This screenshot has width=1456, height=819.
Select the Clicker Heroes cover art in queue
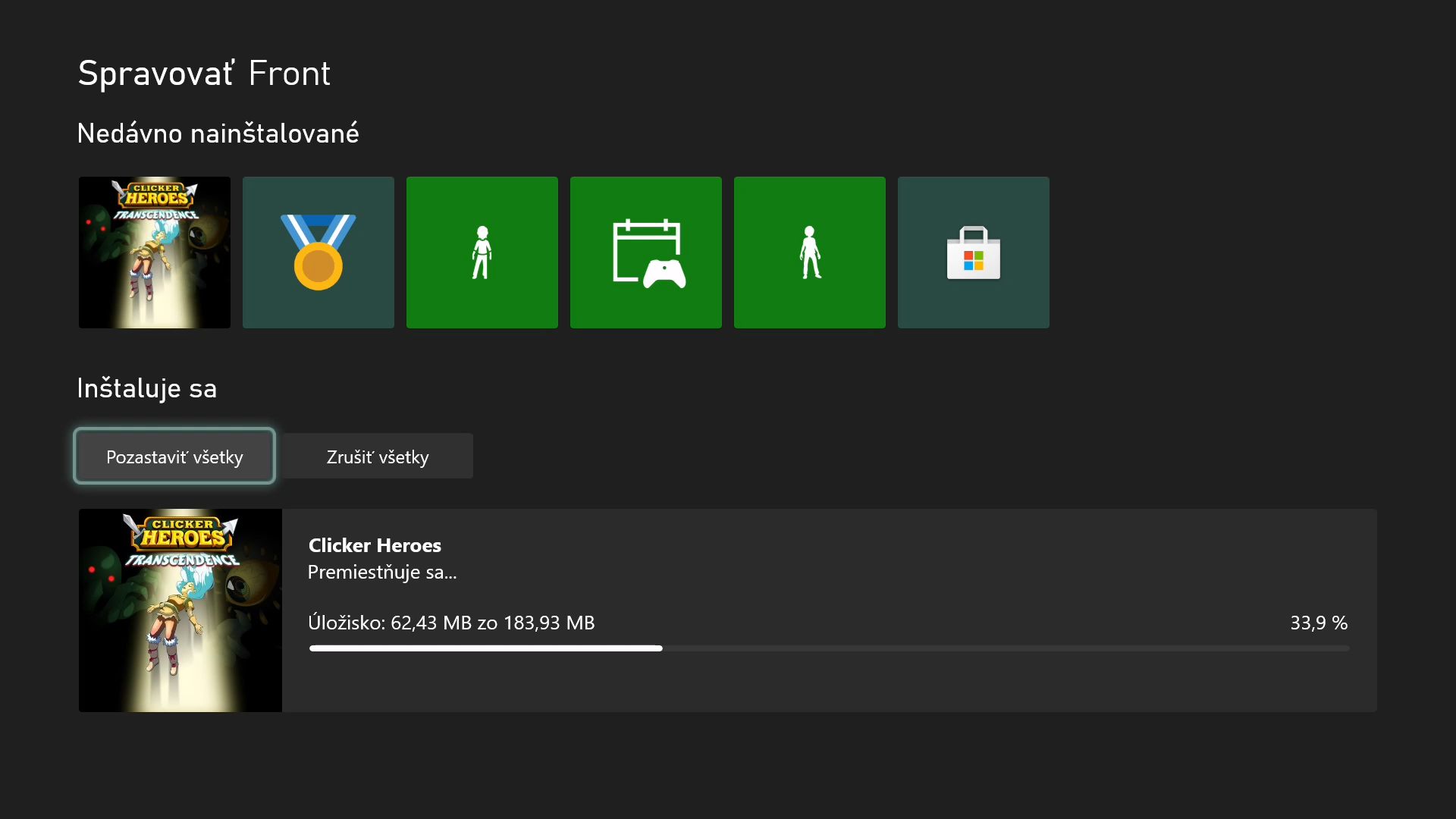[180, 610]
